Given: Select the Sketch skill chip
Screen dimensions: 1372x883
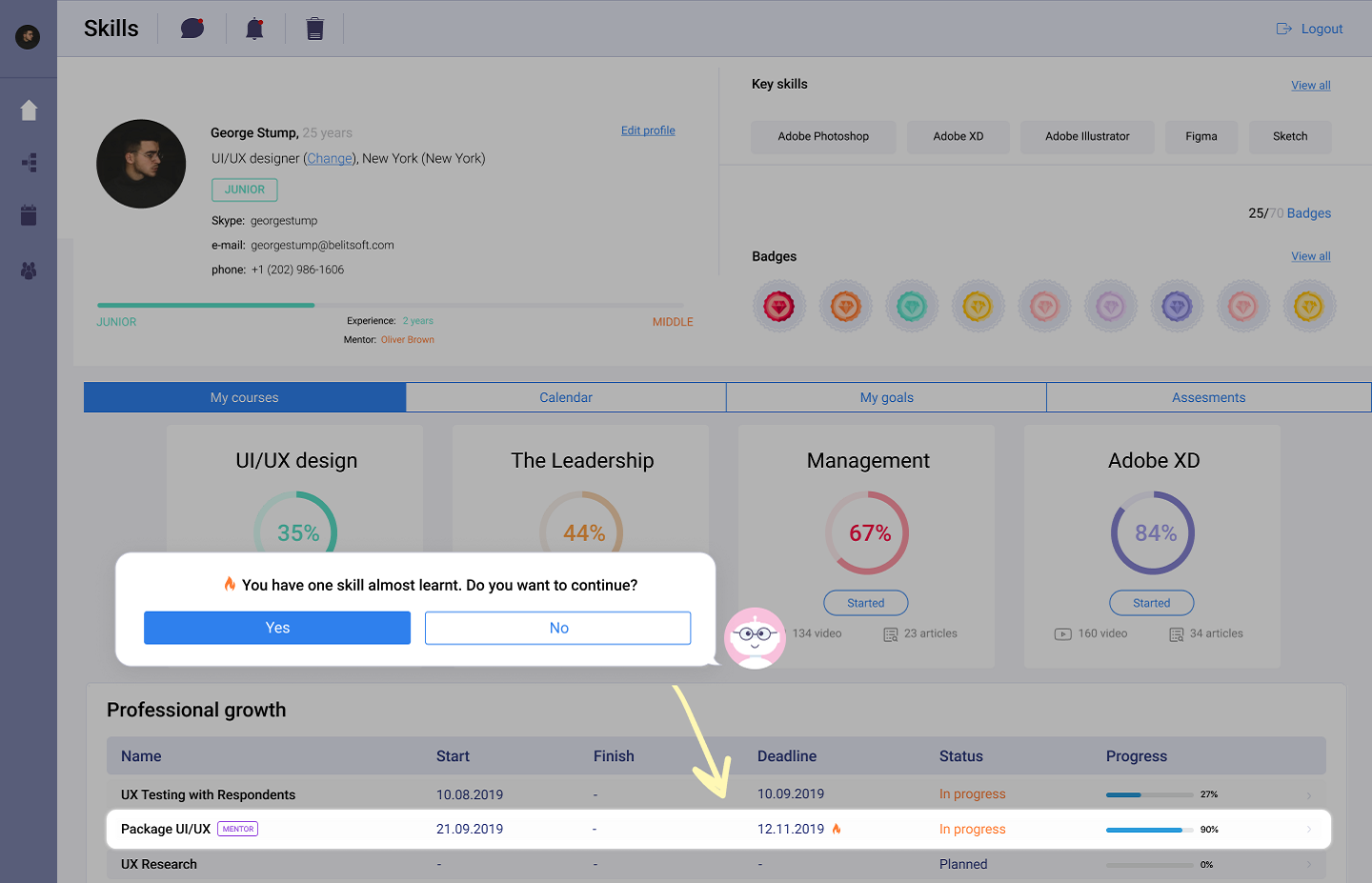Looking at the screenshot, I should pyautogui.click(x=1290, y=136).
